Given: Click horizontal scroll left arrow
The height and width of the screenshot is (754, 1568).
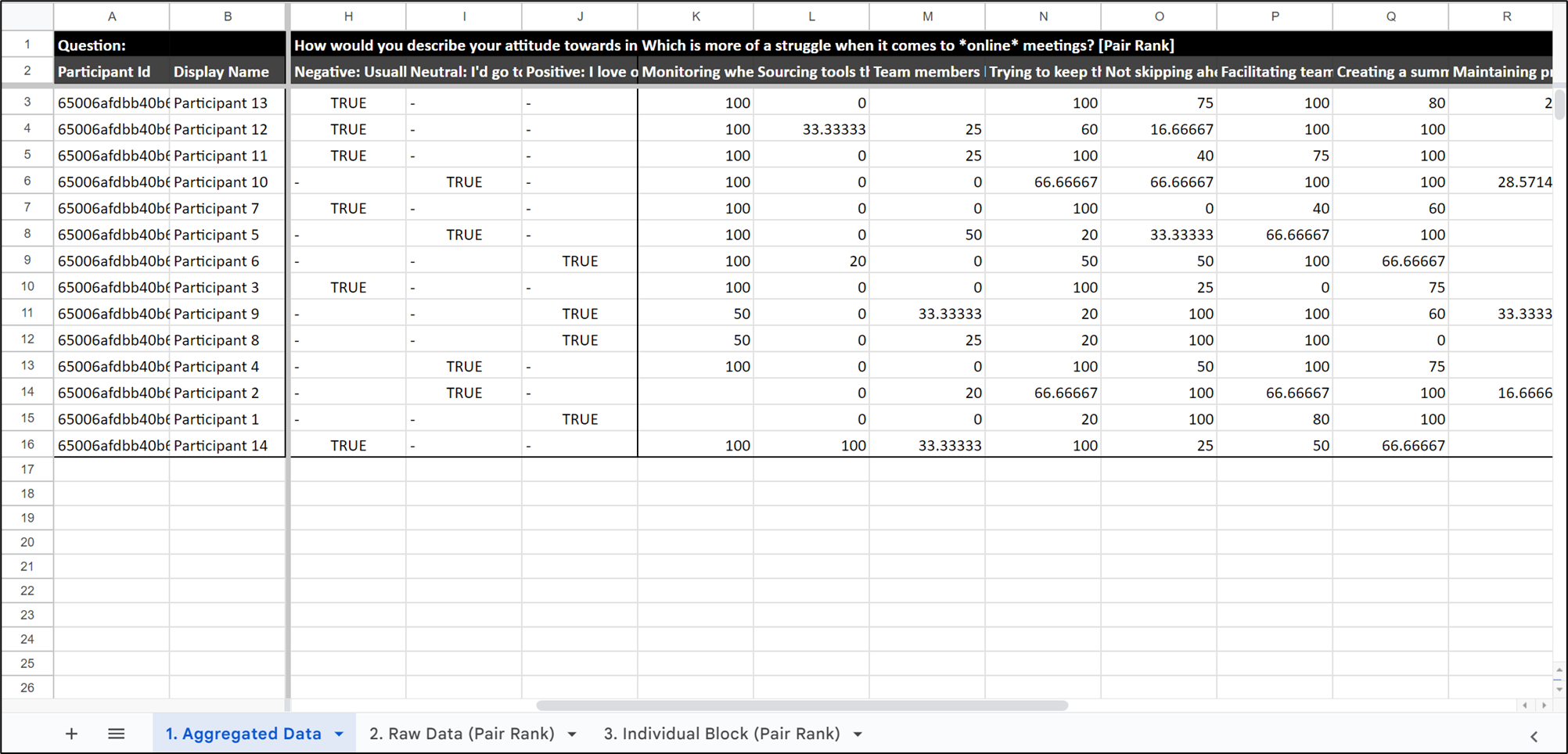Looking at the screenshot, I should [1524, 706].
